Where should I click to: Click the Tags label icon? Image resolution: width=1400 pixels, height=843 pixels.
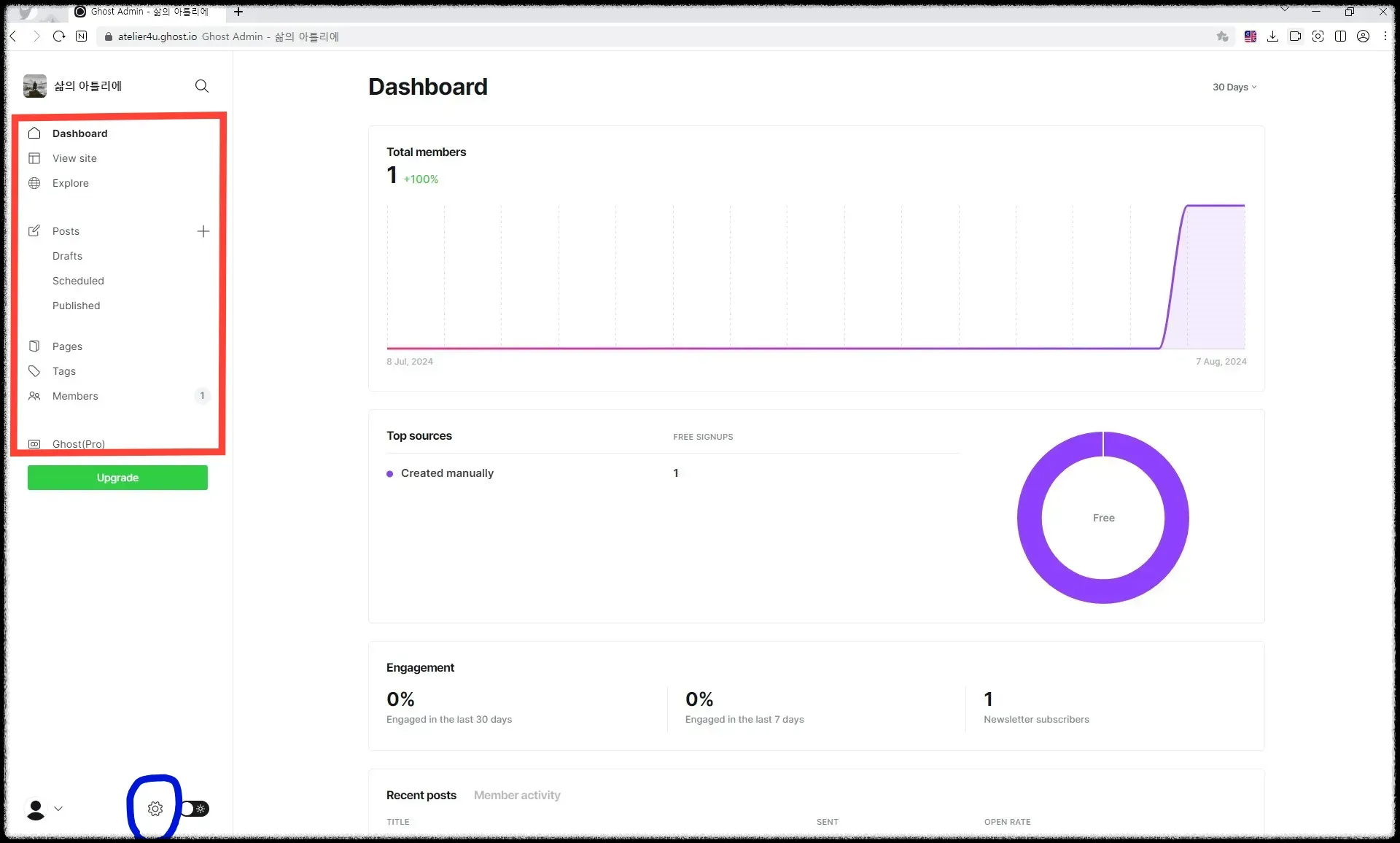34,371
